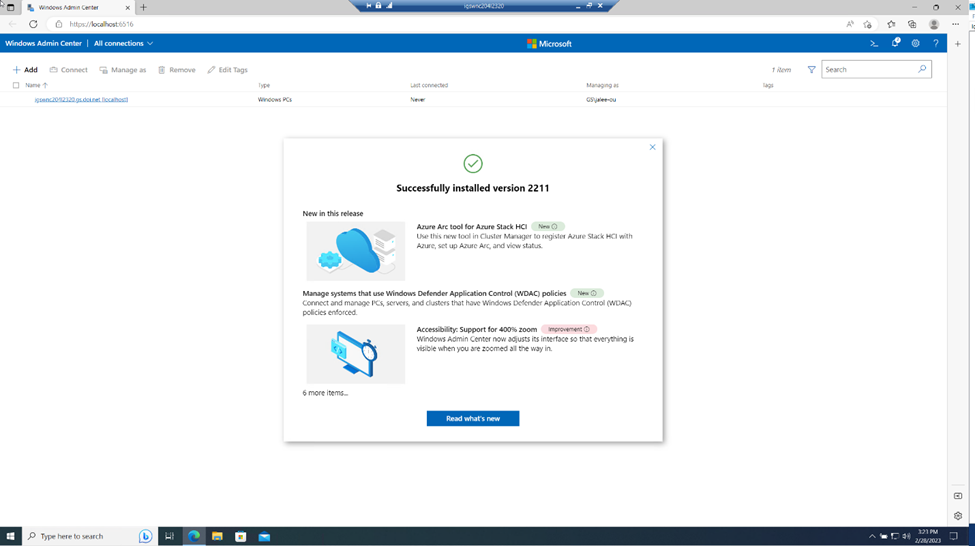The width and height of the screenshot is (975, 546).
Task: Select all connections checkbox in header row
Action: click(x=16, y=85)
